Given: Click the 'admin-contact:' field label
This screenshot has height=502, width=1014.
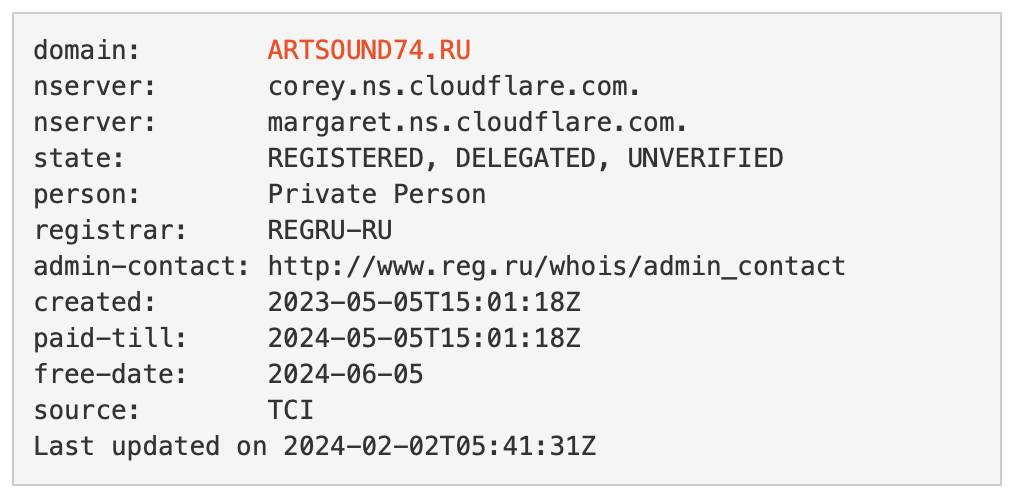Looking at the screenshot, I should pos(139,266).
